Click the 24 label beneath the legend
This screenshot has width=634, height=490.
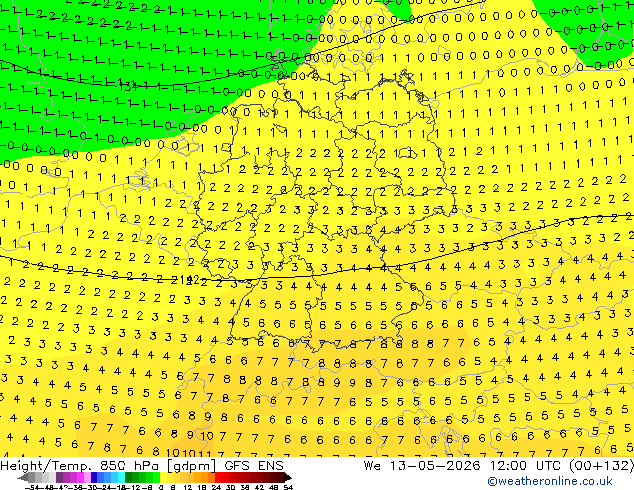click(216, 488)
